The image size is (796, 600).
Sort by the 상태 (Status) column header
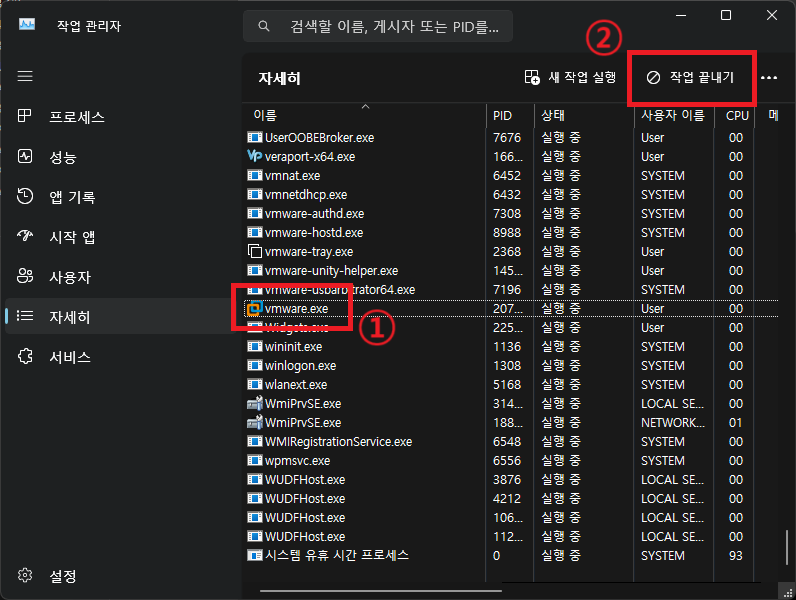[584, 115]
